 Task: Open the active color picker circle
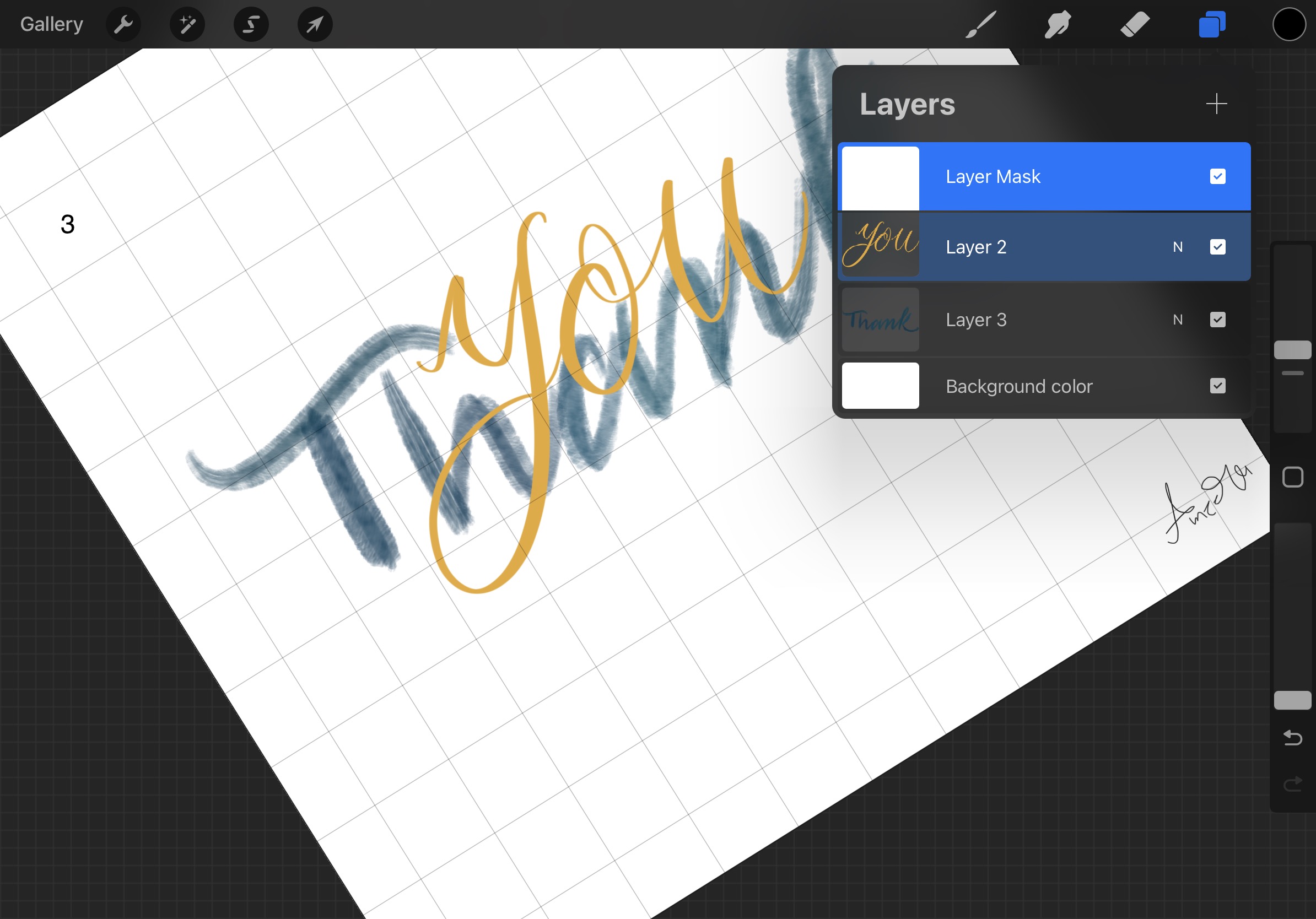click(1289, 25)
